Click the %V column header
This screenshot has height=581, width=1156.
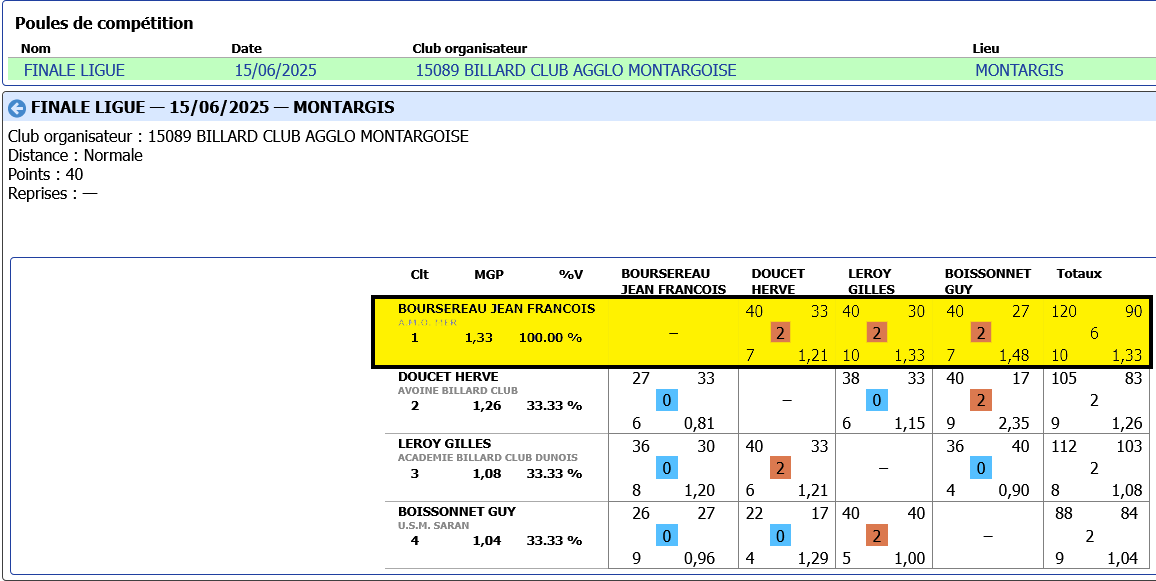[x=571, y=273]
